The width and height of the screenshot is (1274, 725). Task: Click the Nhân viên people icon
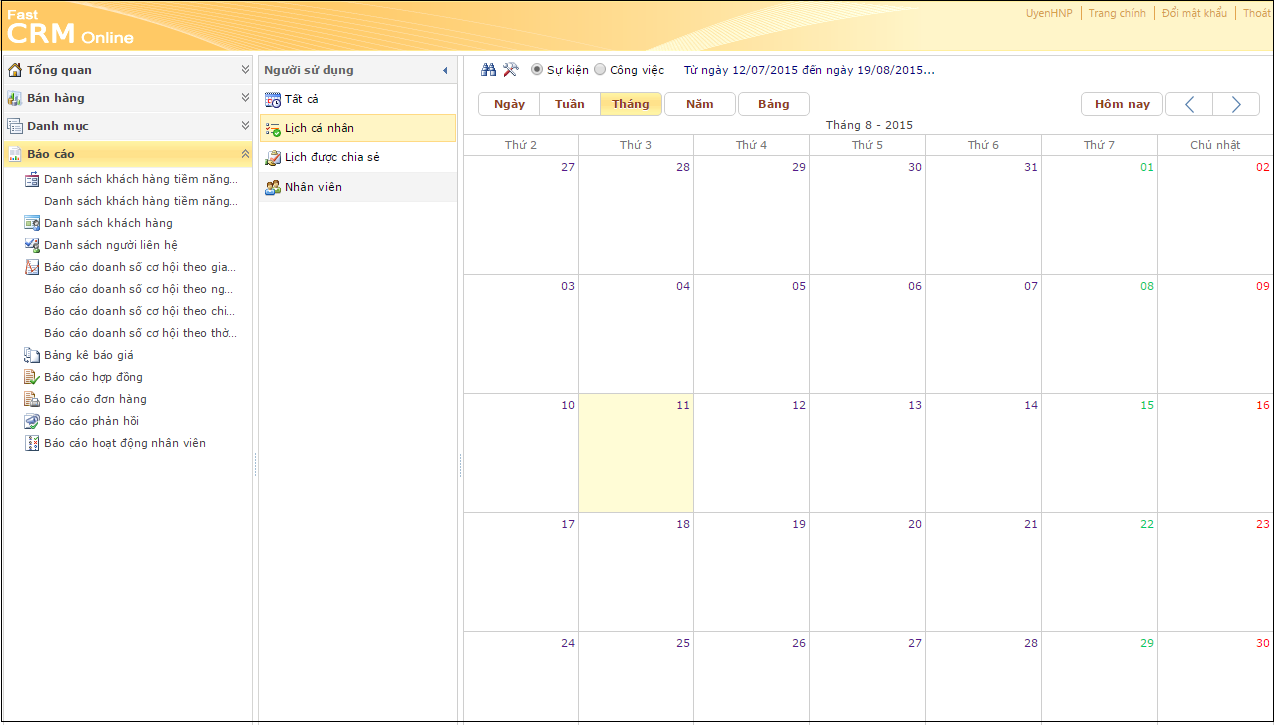(x=273, y=187)
